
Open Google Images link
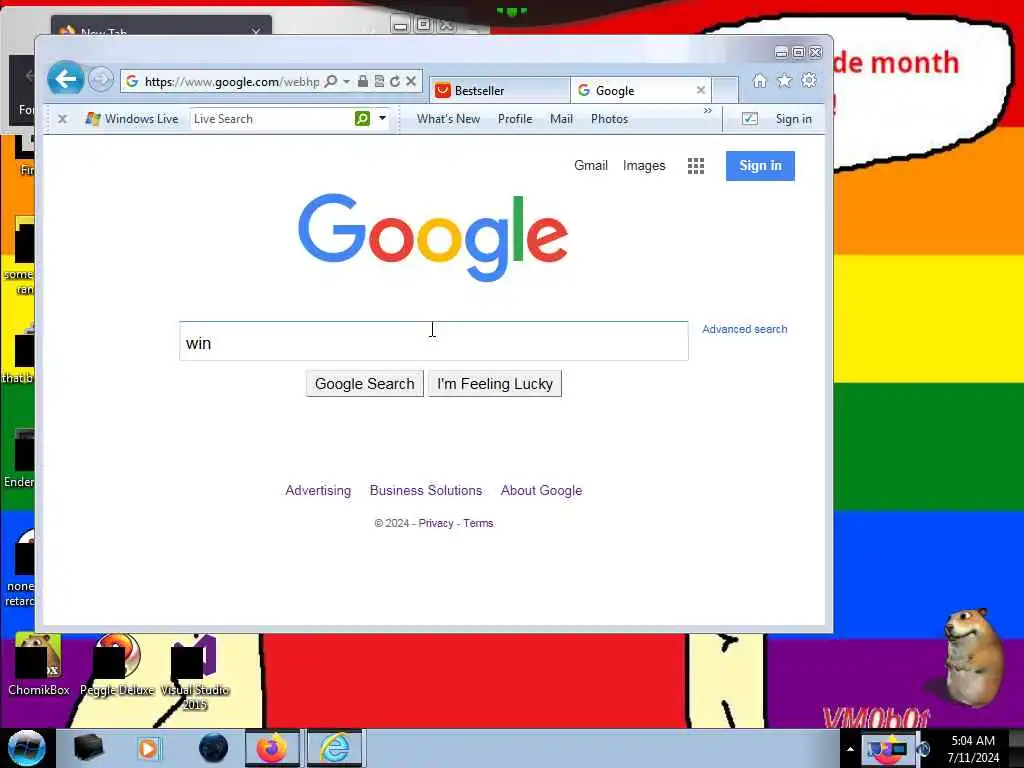pos(644,165)
